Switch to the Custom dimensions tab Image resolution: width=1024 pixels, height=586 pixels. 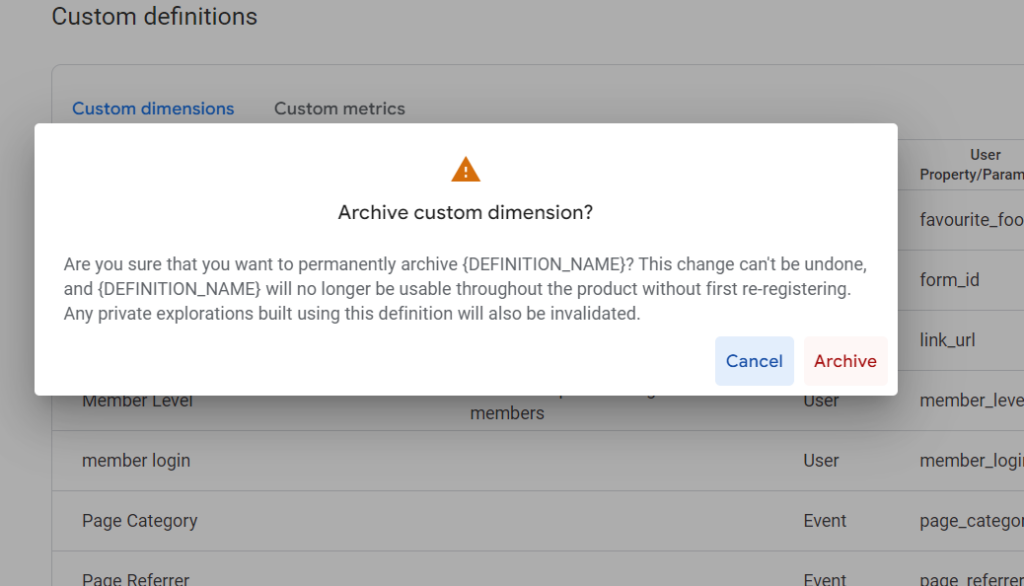click(153, 108)
